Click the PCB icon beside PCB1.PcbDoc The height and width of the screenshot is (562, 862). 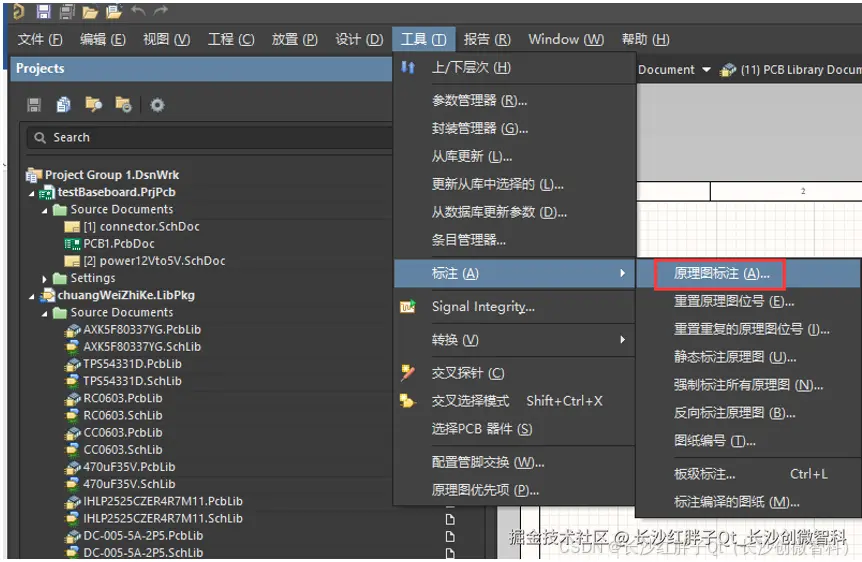tap(73, 244)
